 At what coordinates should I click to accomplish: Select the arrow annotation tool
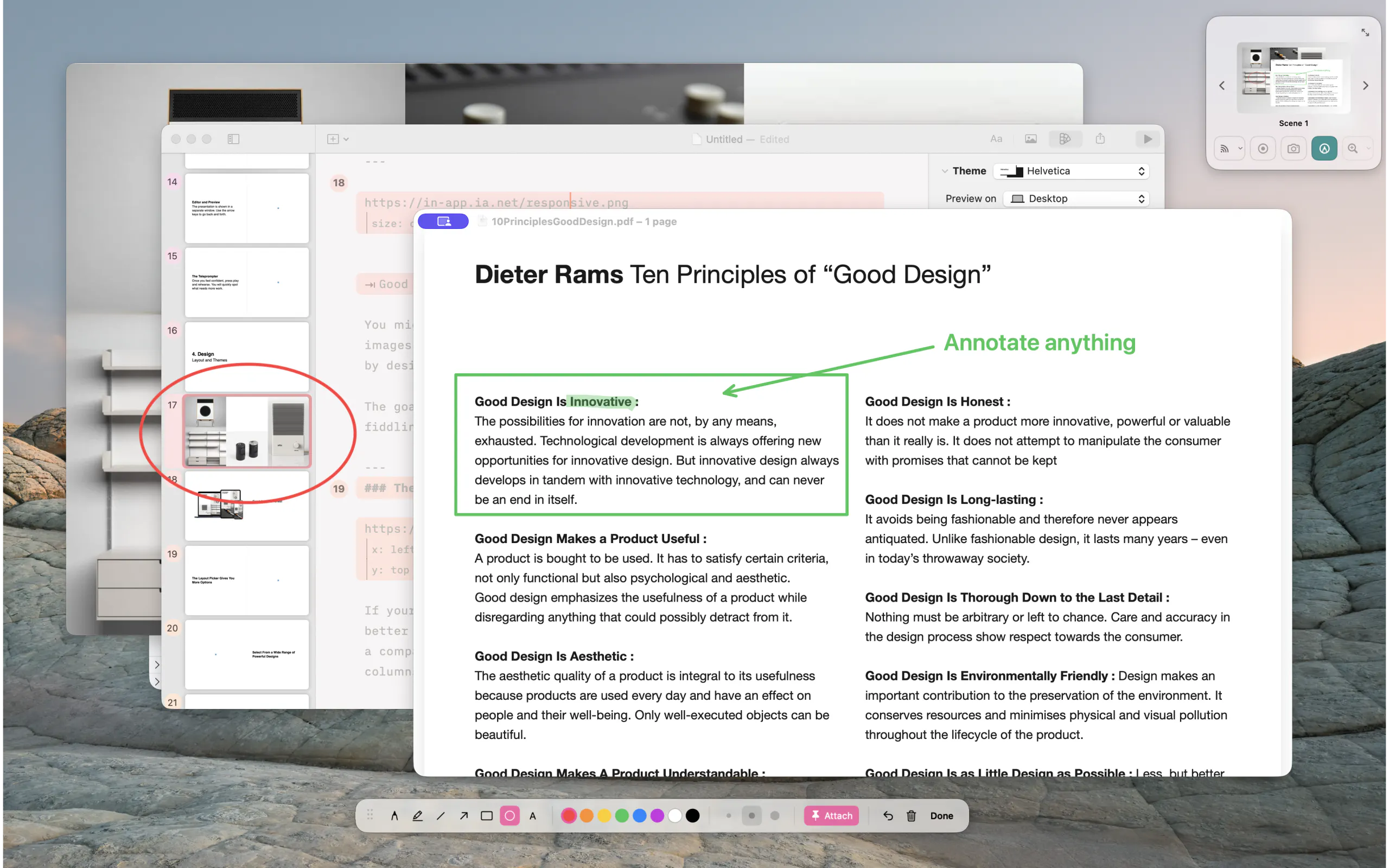[x=464, y=816]
